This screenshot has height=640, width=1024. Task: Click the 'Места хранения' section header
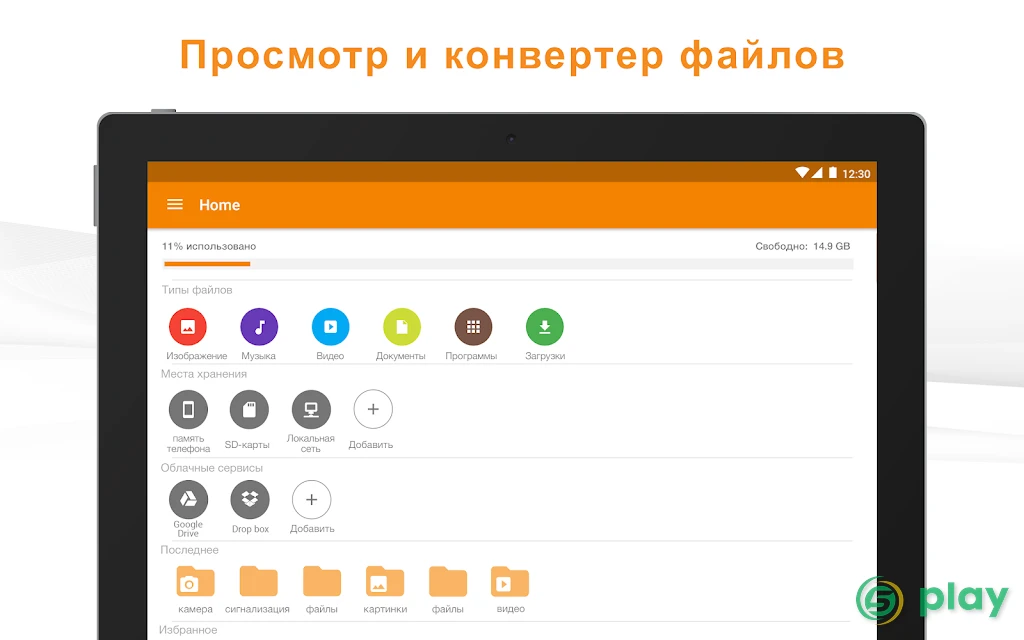pyautogui.click(x=204, y=374)
